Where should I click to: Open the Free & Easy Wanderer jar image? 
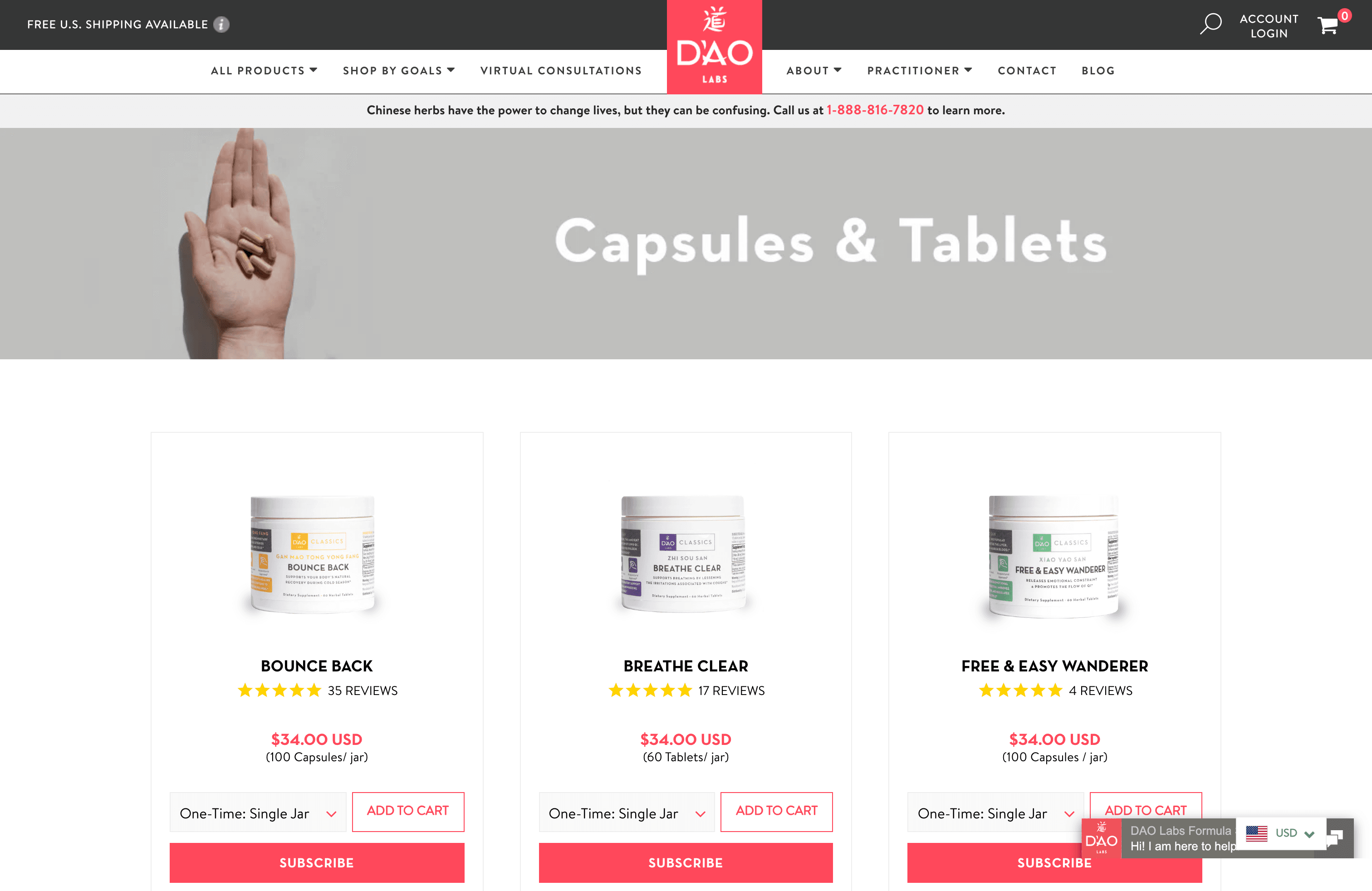[x=1054, y=557]
